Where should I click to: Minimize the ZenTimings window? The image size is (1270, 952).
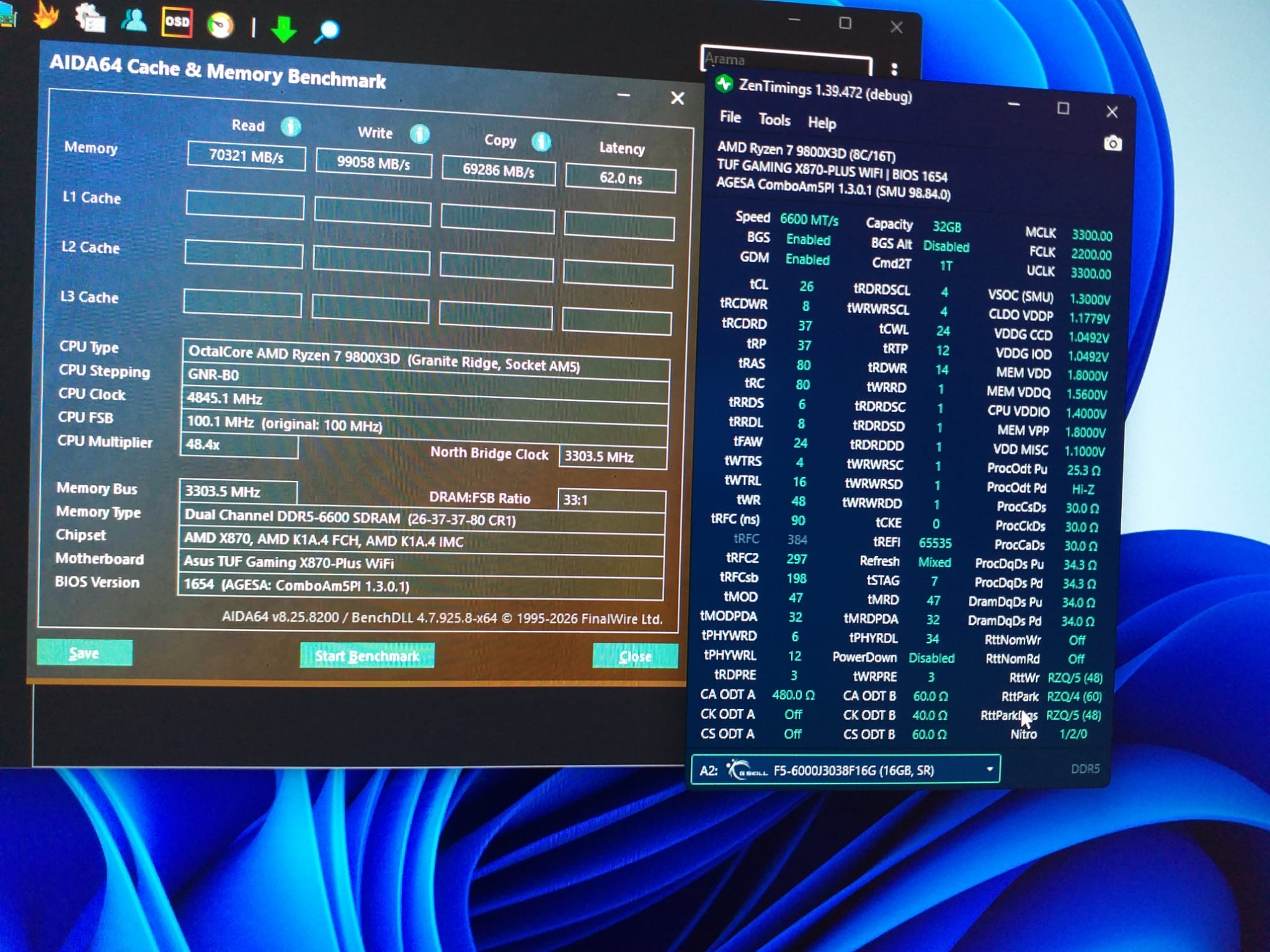[1014, 105]
